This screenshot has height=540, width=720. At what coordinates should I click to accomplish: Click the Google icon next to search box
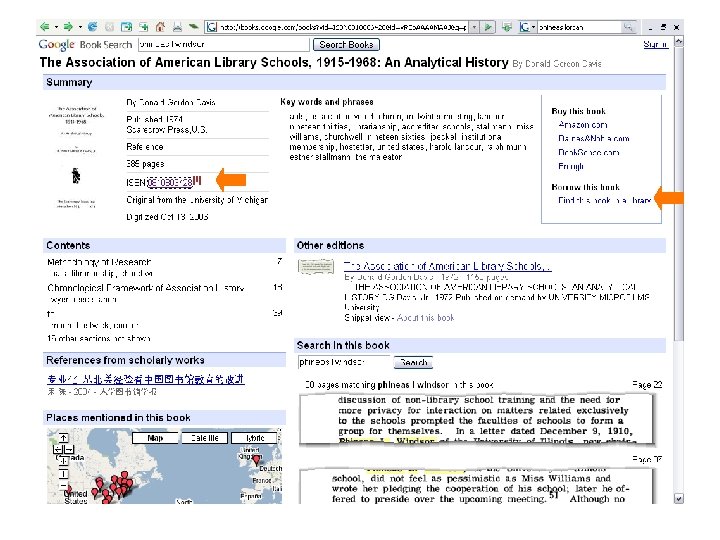(x=524, y=28)
